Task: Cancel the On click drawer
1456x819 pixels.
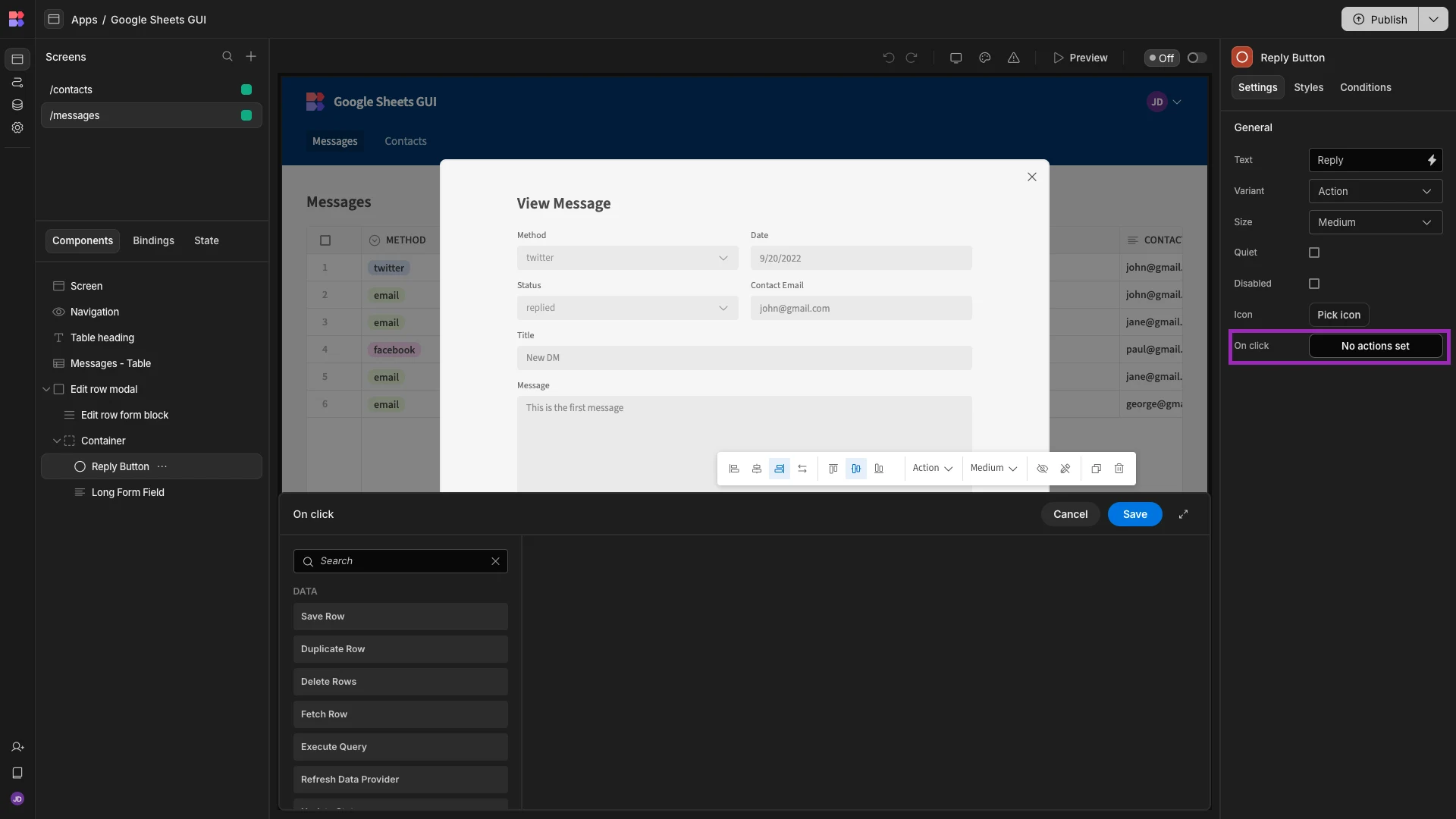Action: click(x=1070, y=514)
